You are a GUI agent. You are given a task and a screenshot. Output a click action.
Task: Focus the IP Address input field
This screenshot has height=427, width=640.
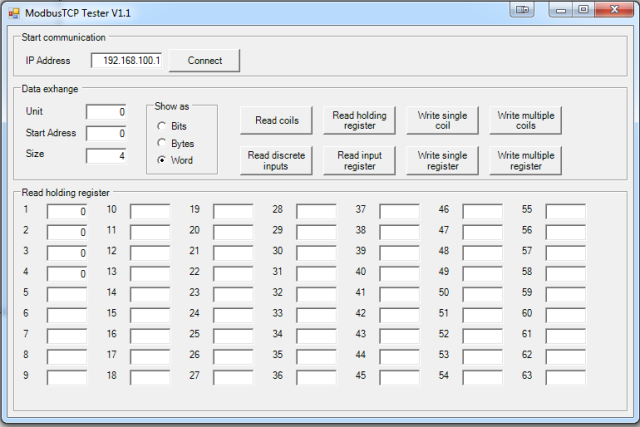(127, 60)
